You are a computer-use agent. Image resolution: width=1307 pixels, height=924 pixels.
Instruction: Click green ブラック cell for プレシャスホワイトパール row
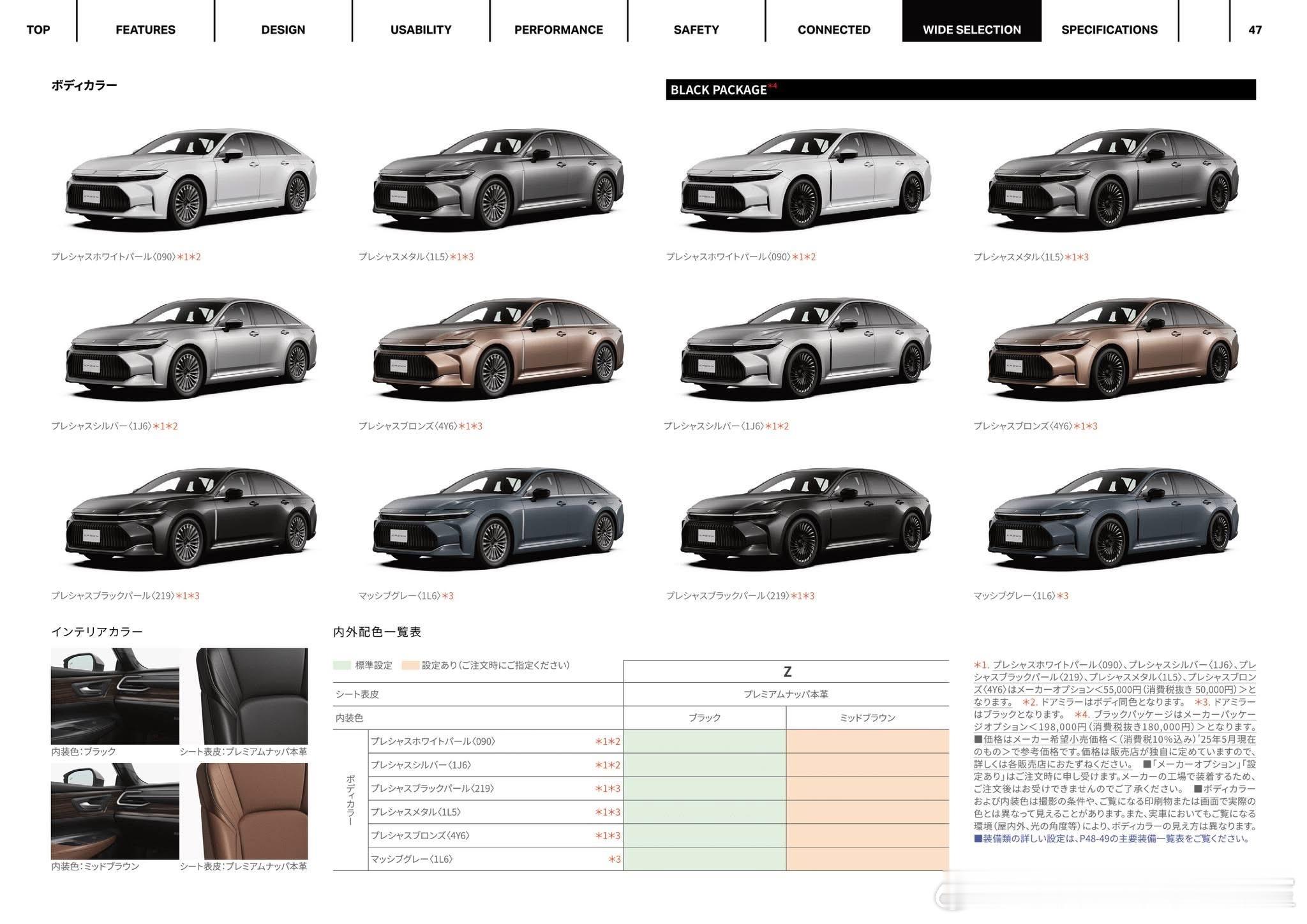pos(705,741)
